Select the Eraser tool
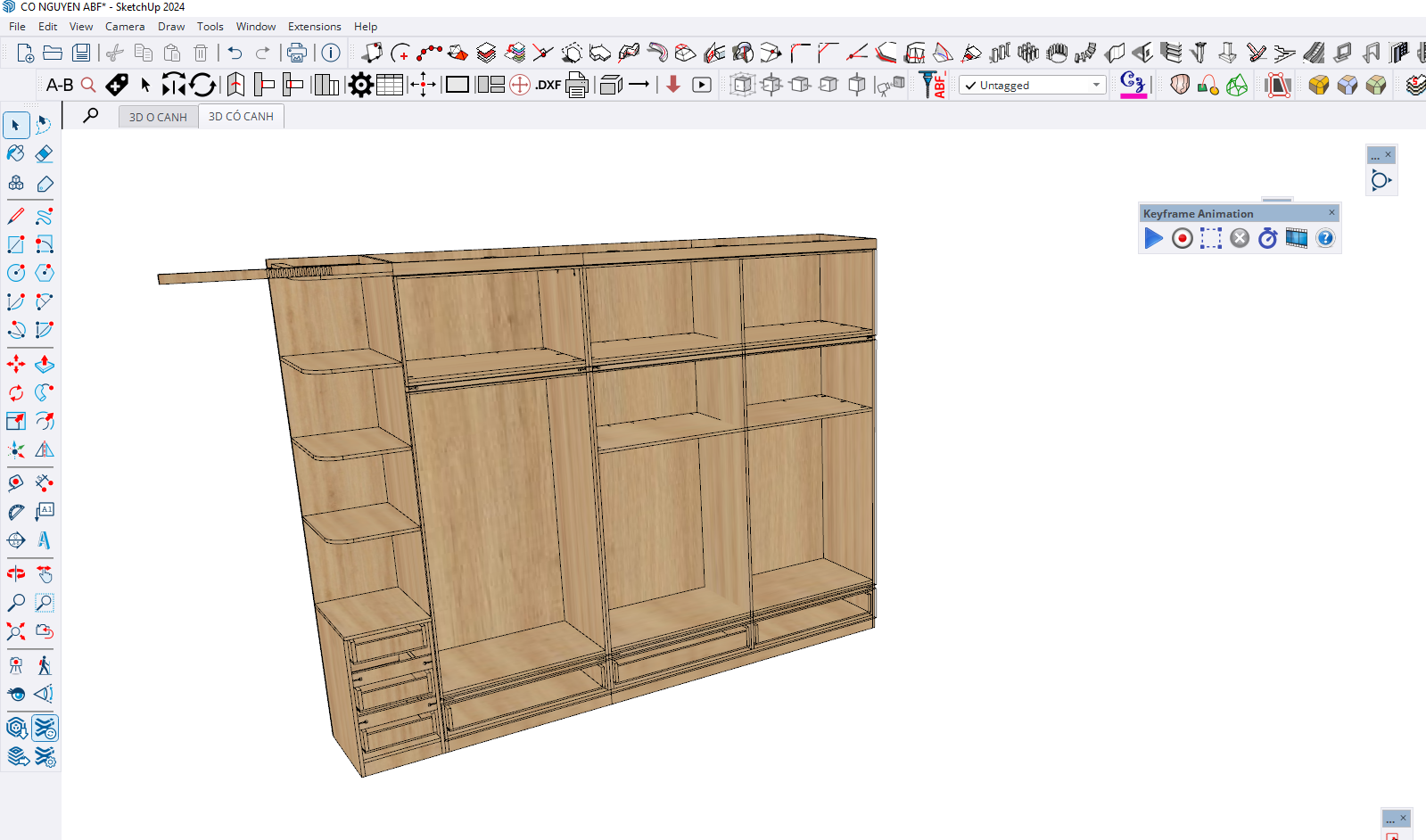The image size is (1426, 840). (x=44, y=153)
